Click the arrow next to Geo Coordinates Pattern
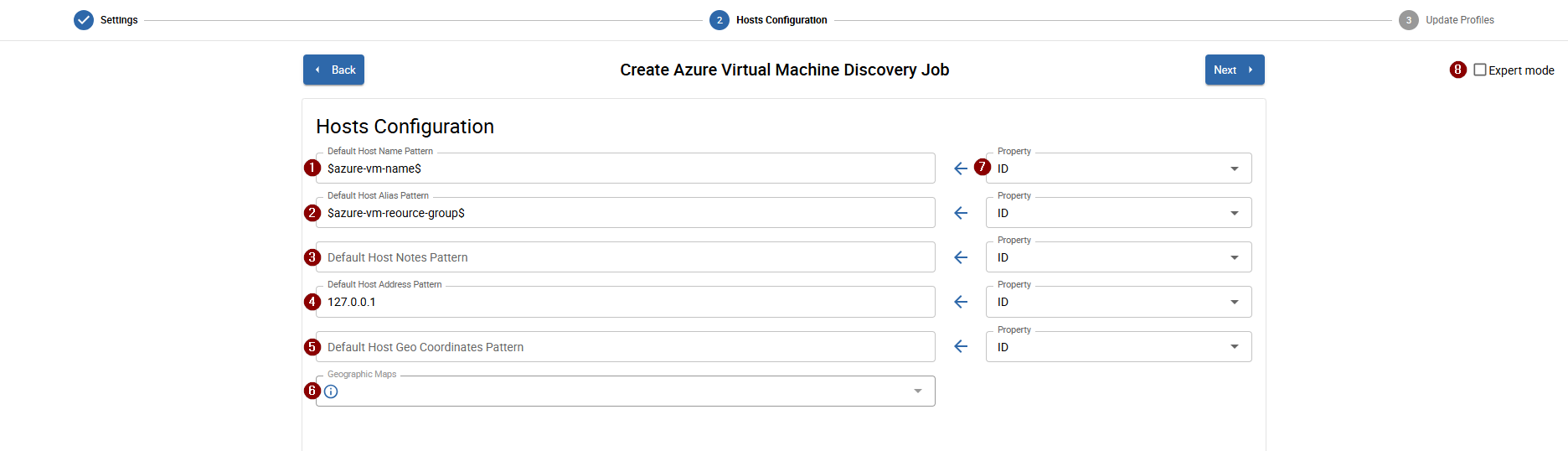 (x=961, y=346)
